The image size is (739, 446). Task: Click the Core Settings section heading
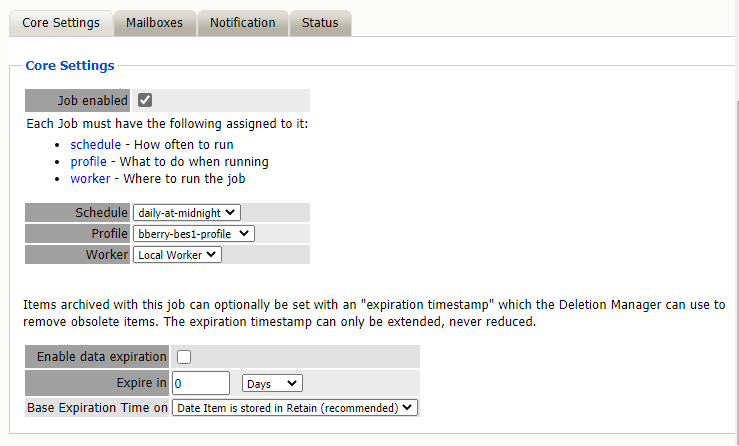coord(70,66)
